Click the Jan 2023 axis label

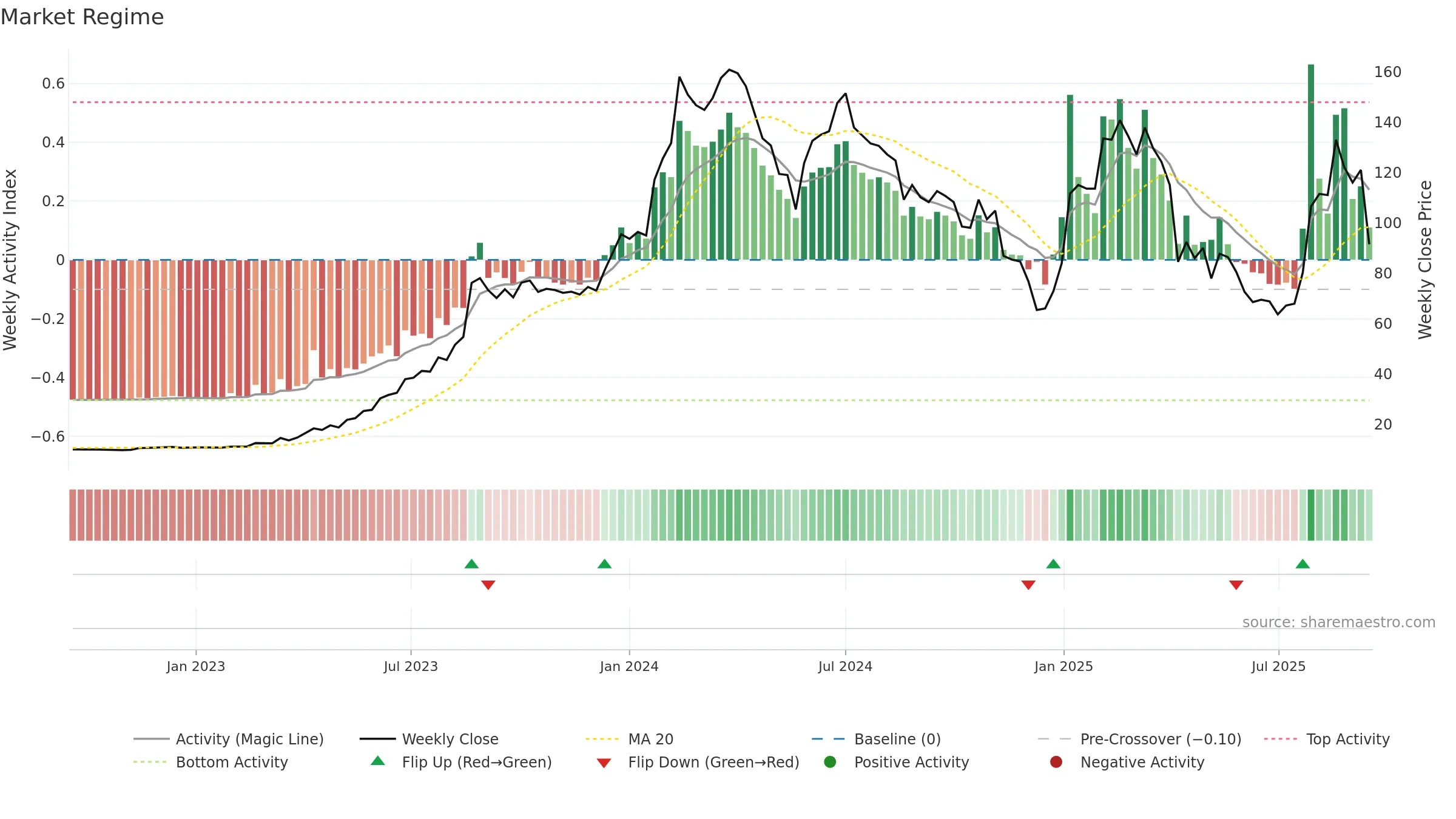coord(196,666)
